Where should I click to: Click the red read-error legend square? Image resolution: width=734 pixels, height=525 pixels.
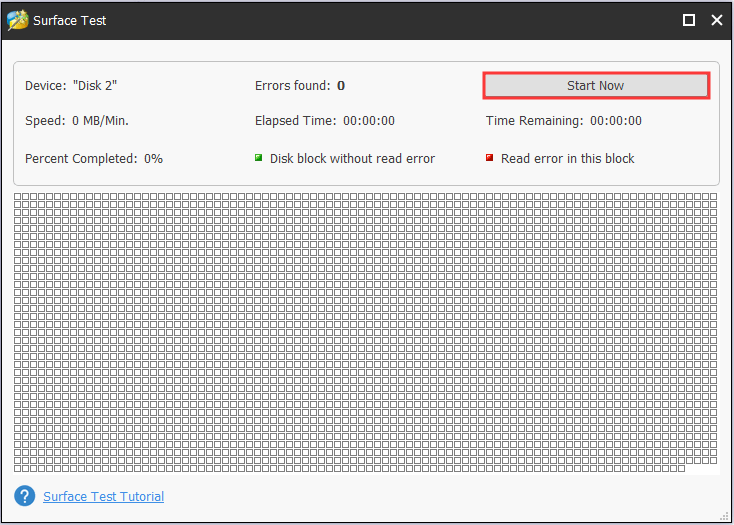click(x=490, y=158)
